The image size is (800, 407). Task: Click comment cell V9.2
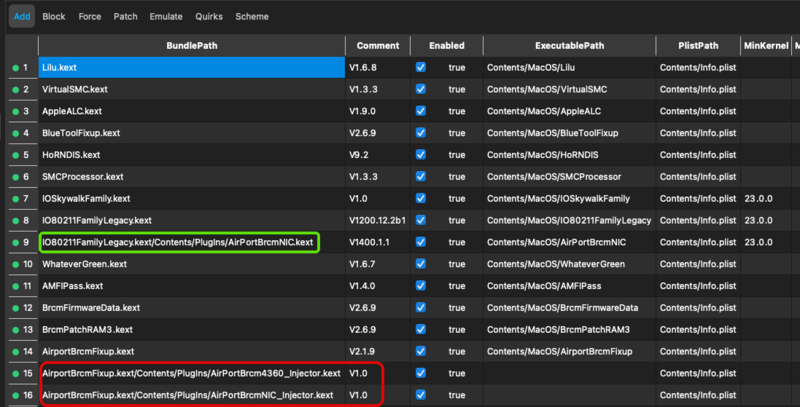pos(378,155)
